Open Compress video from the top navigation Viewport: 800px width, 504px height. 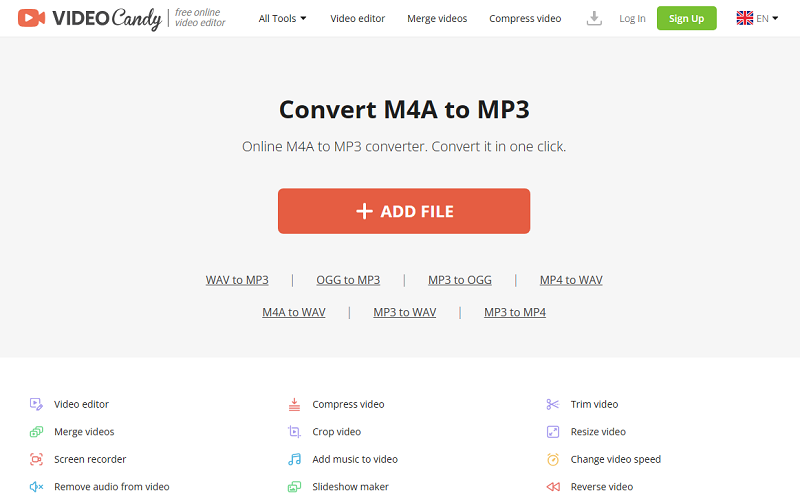click(x=525, y=18)
